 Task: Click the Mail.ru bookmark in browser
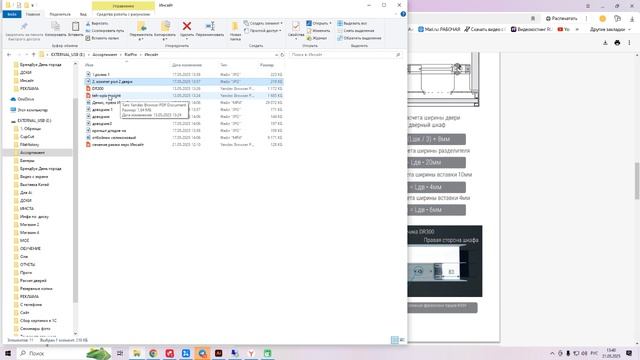pyautogui.click(x=439, y=29)
